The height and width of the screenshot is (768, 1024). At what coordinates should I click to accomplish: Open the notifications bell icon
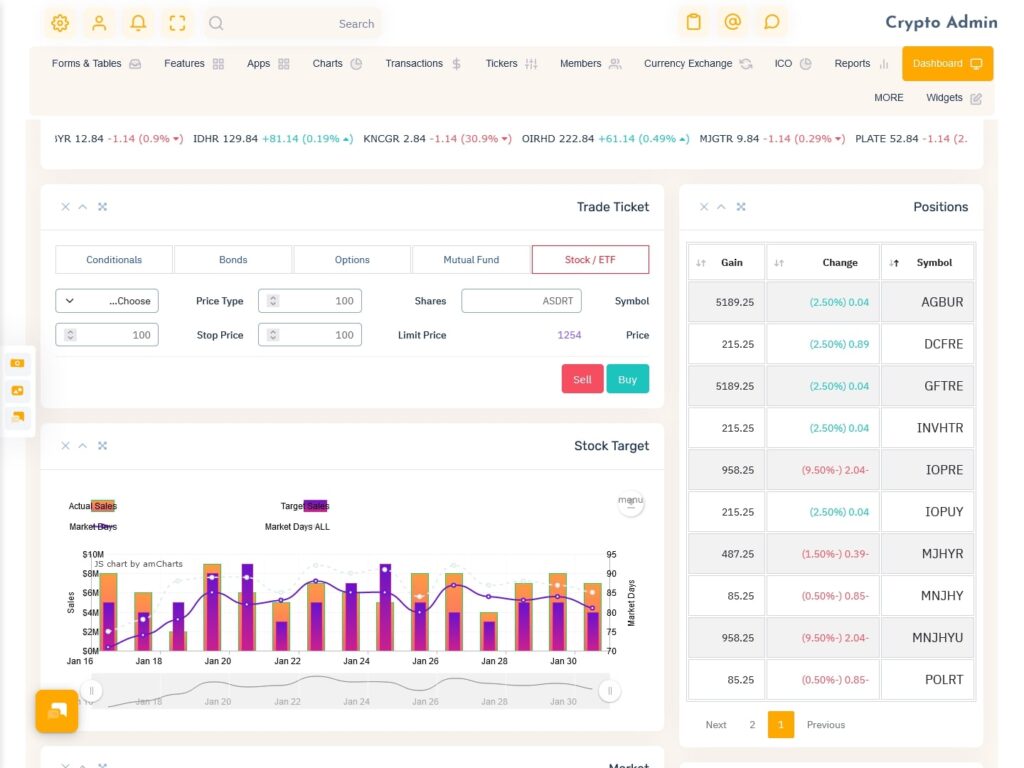[138, 24]
